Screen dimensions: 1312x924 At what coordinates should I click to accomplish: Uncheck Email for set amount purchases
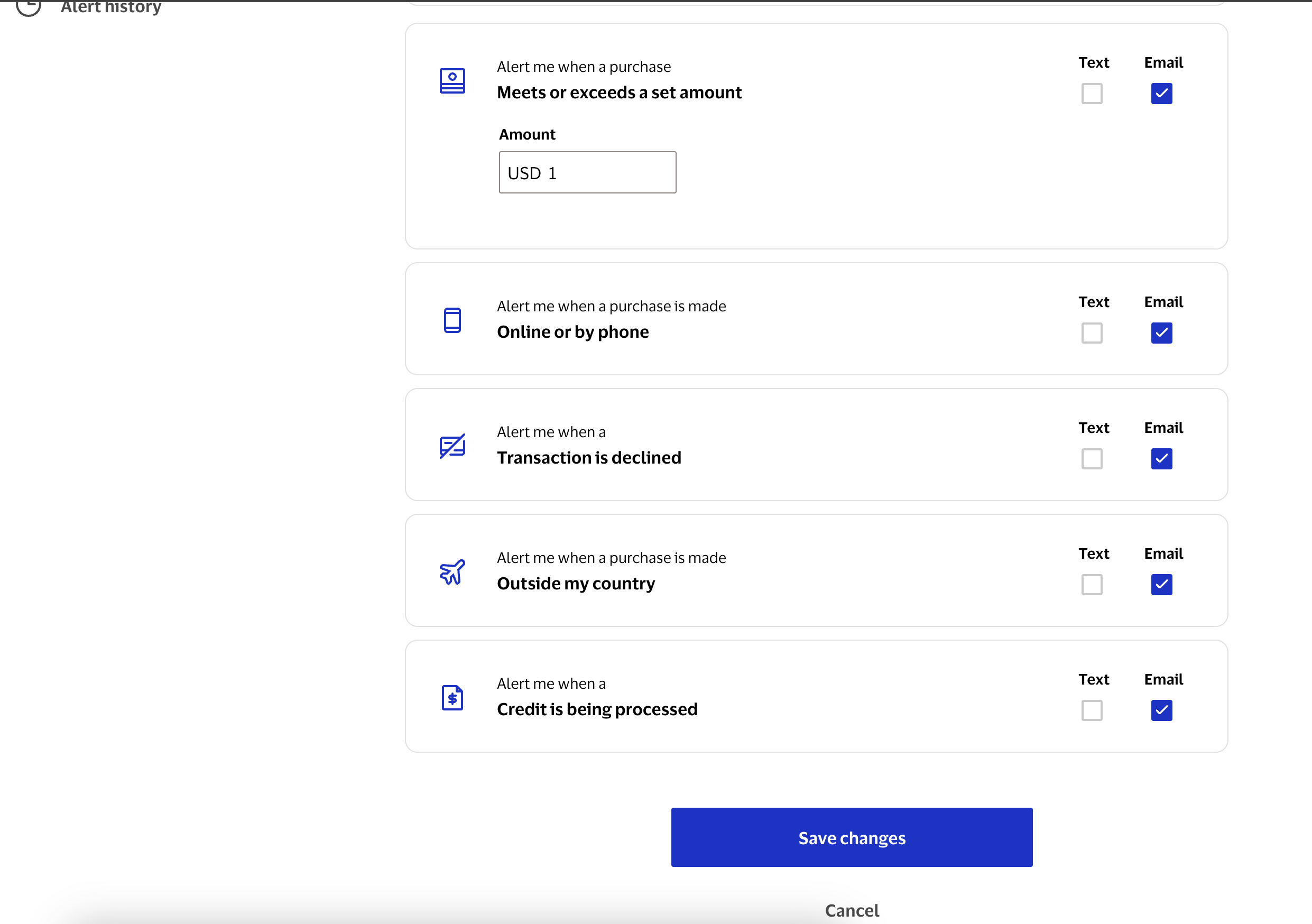pos(1161,94)
